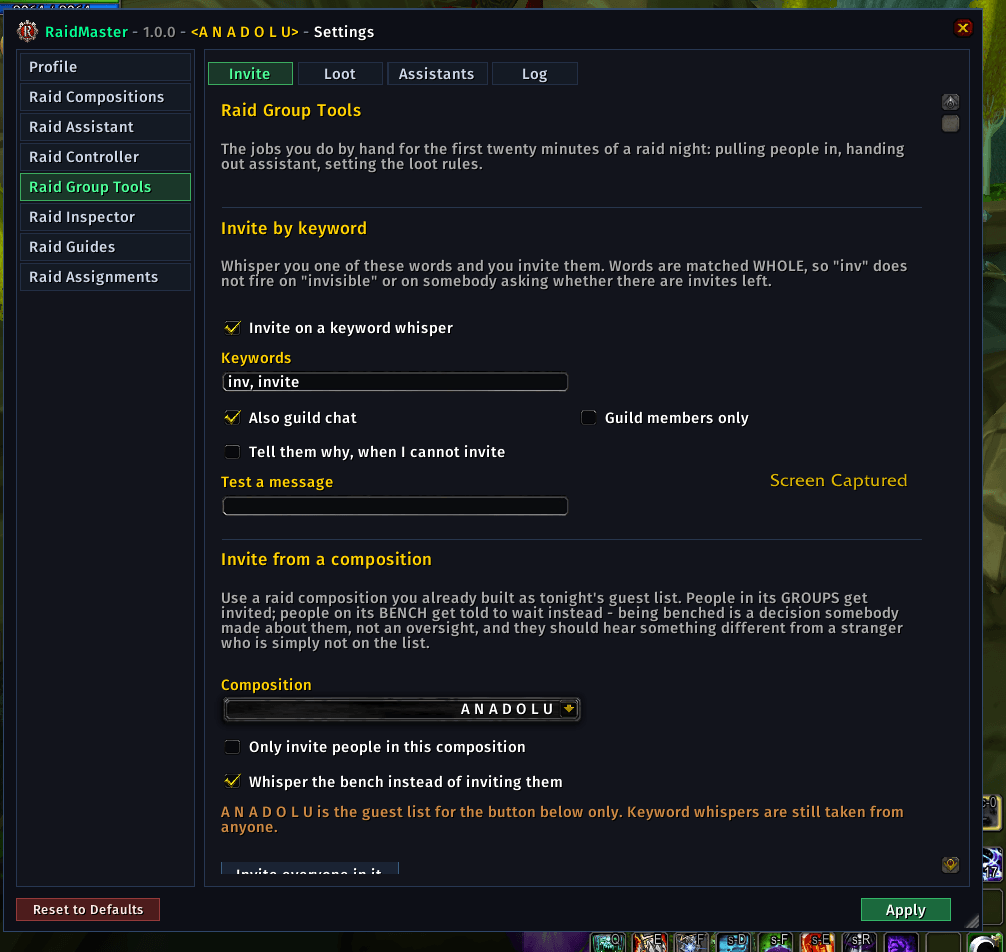
Task: Click the scroll-up arrow icon in the scrollbar
Action: pos(950,102)
